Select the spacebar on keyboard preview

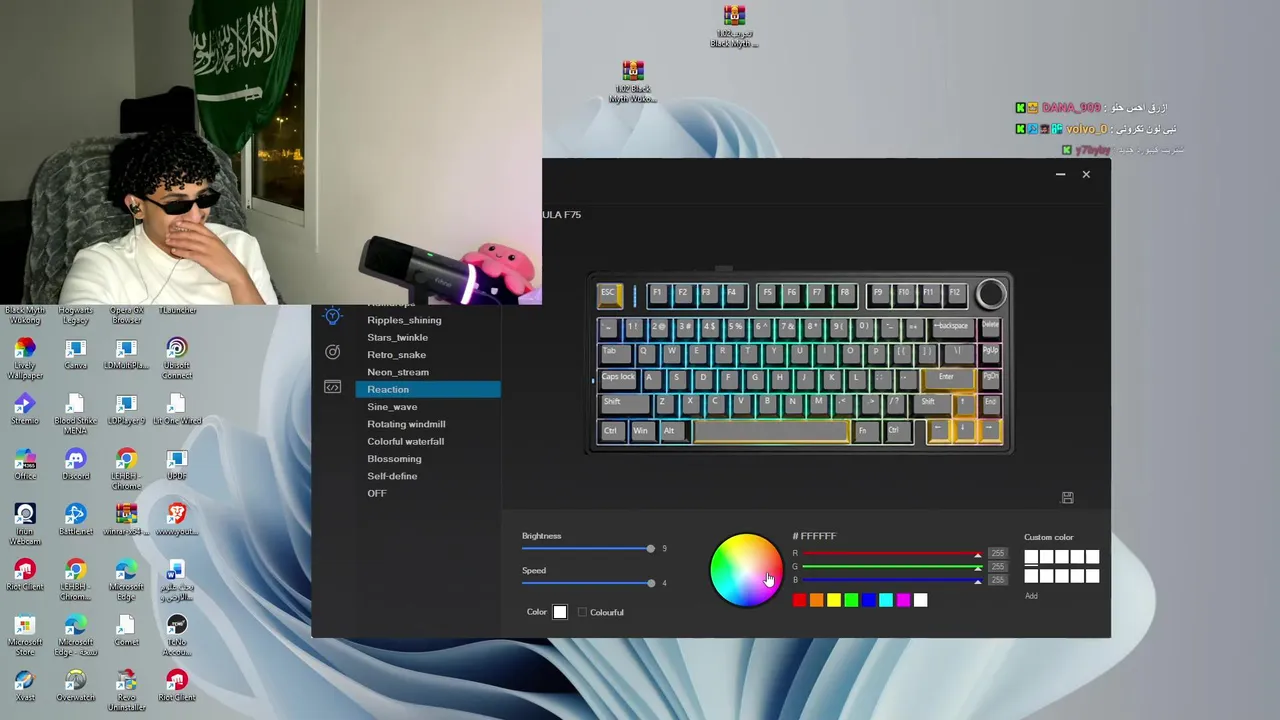[770, 431]
